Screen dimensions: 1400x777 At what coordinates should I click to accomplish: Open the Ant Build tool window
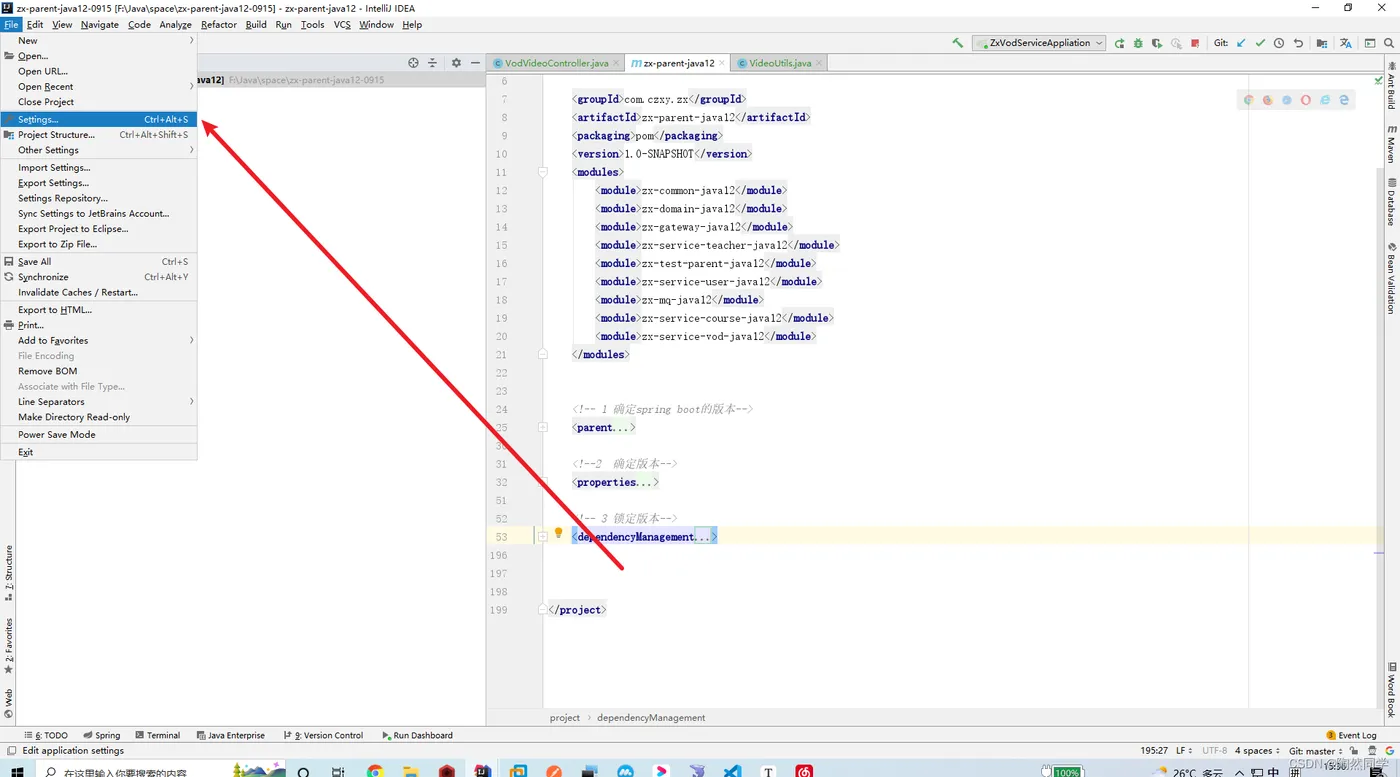1391,86
